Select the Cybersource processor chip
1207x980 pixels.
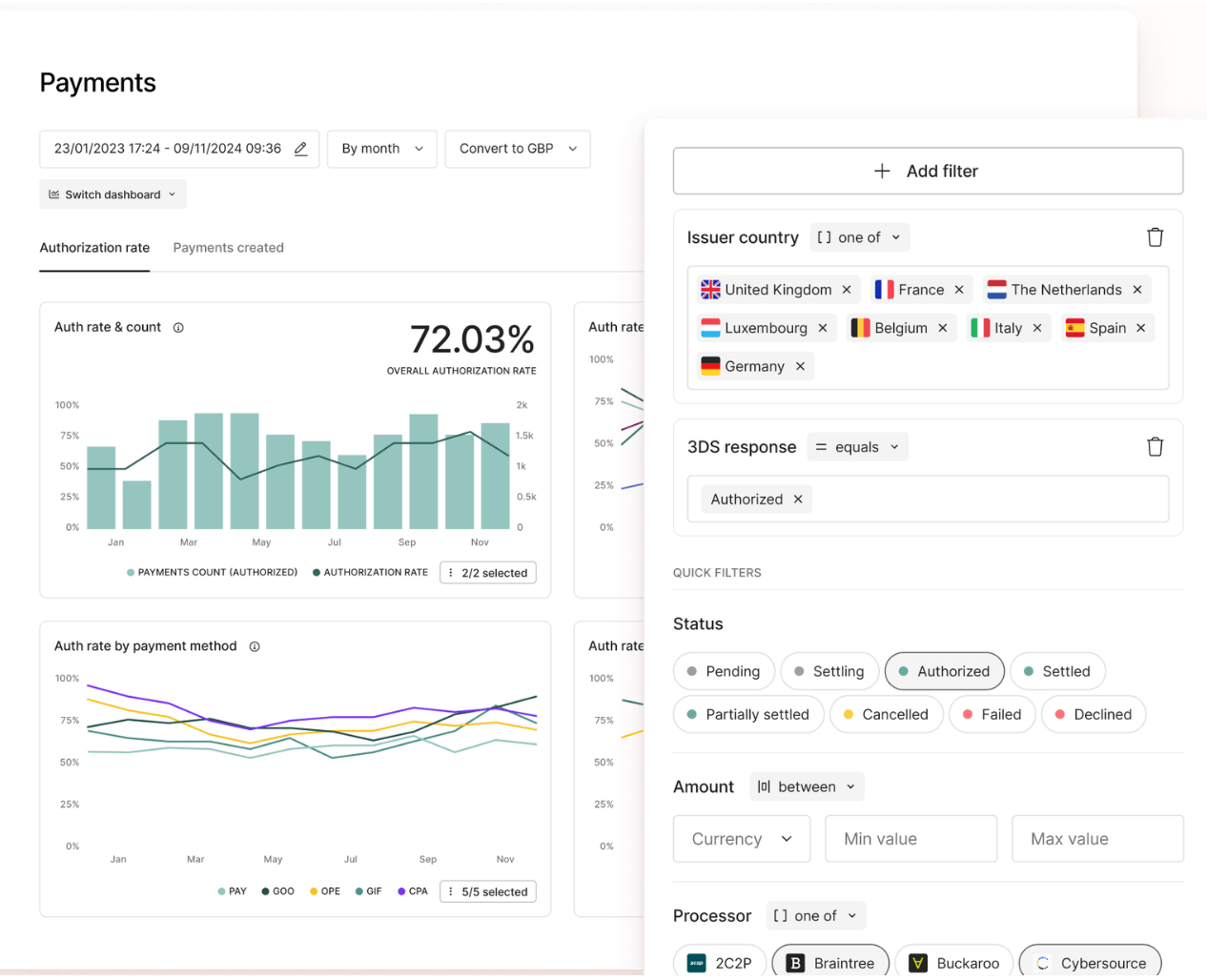[1091, 963]
